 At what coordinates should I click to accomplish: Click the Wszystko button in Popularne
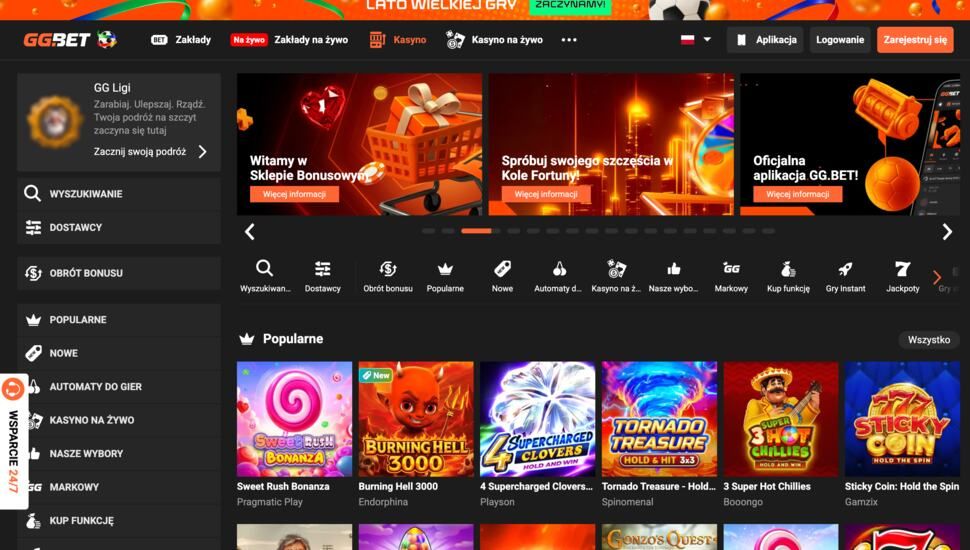(x=929, y=340)
